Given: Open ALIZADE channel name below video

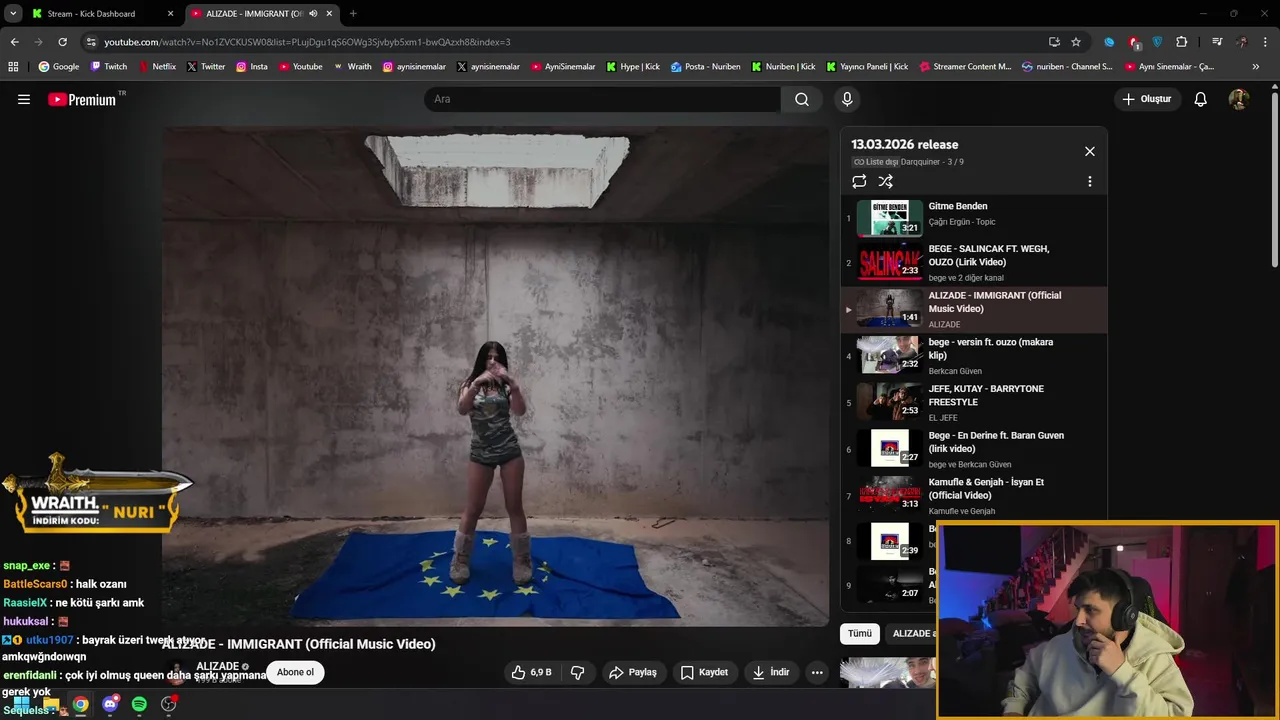Looking at the screenshot, I should (x=217, y=666).
